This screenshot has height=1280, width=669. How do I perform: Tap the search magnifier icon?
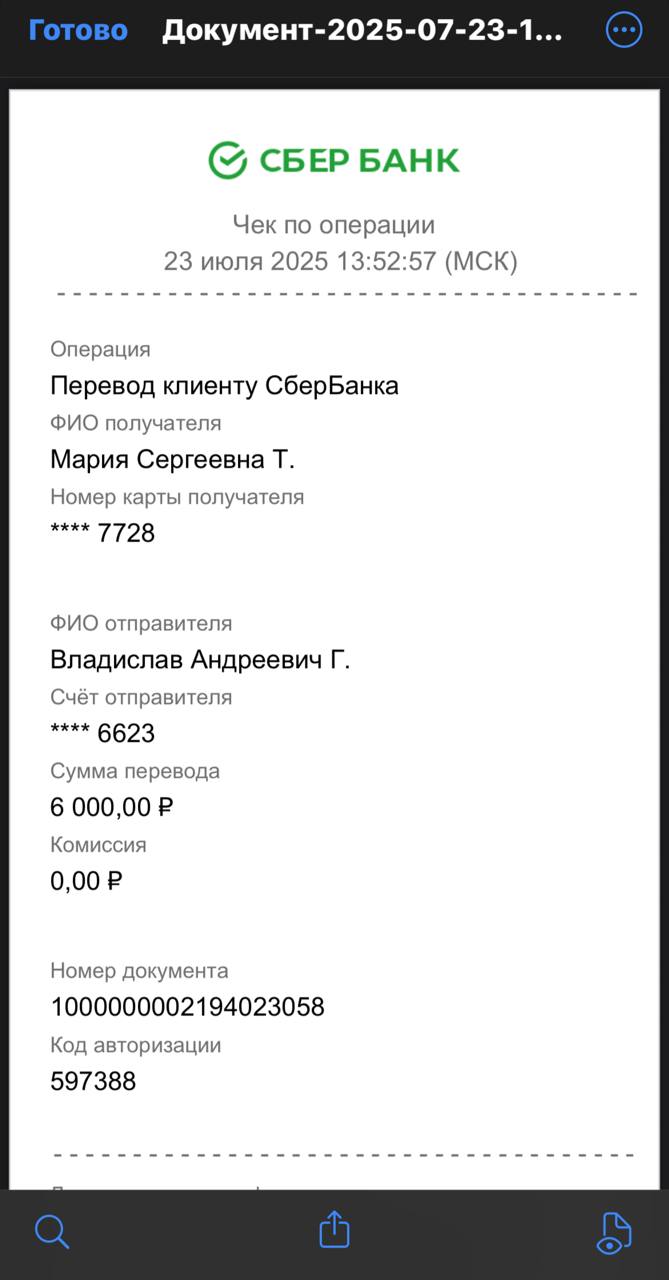(52, 1231)
